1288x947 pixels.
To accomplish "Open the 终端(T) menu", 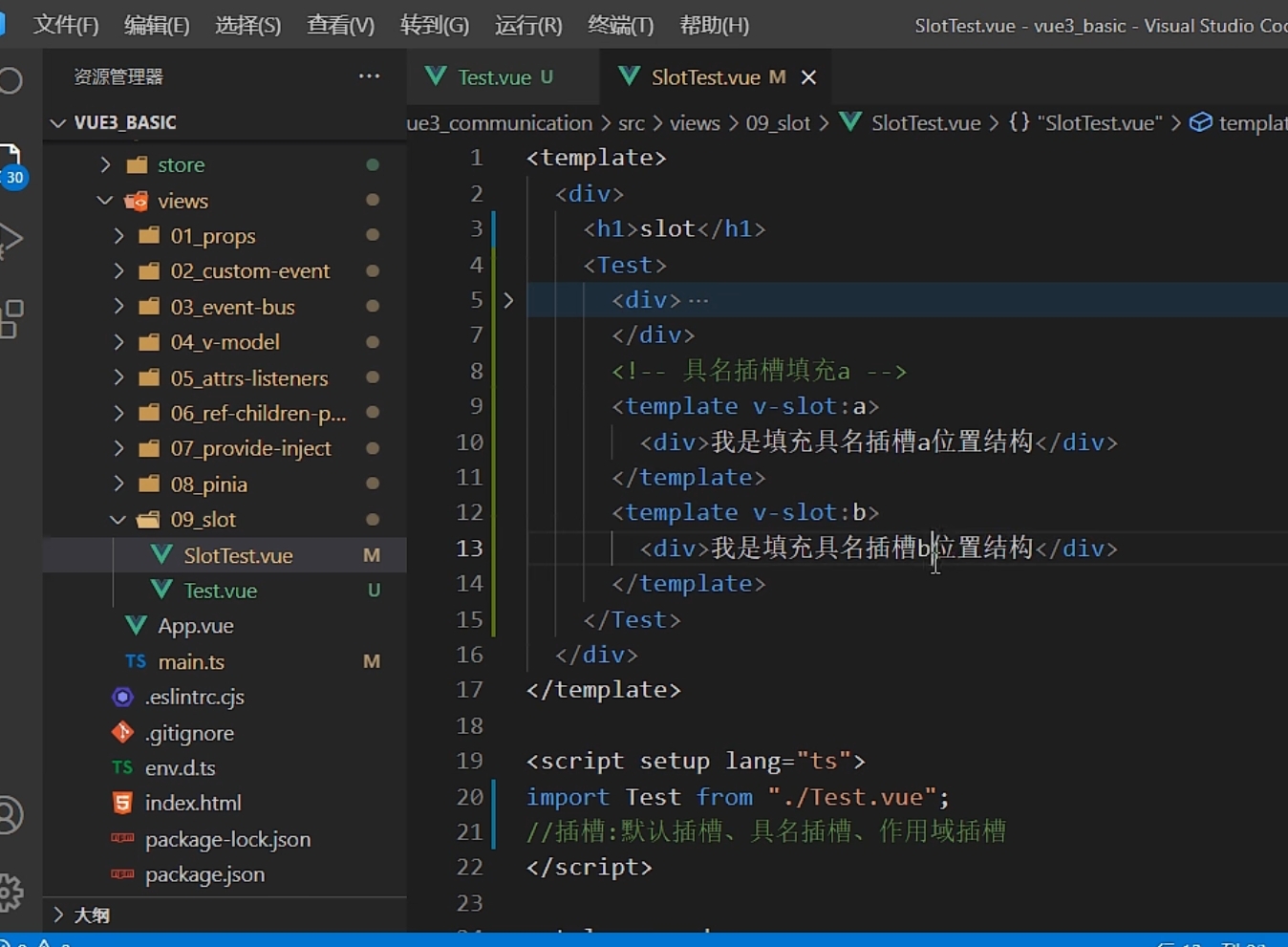I will pos(621,25).
